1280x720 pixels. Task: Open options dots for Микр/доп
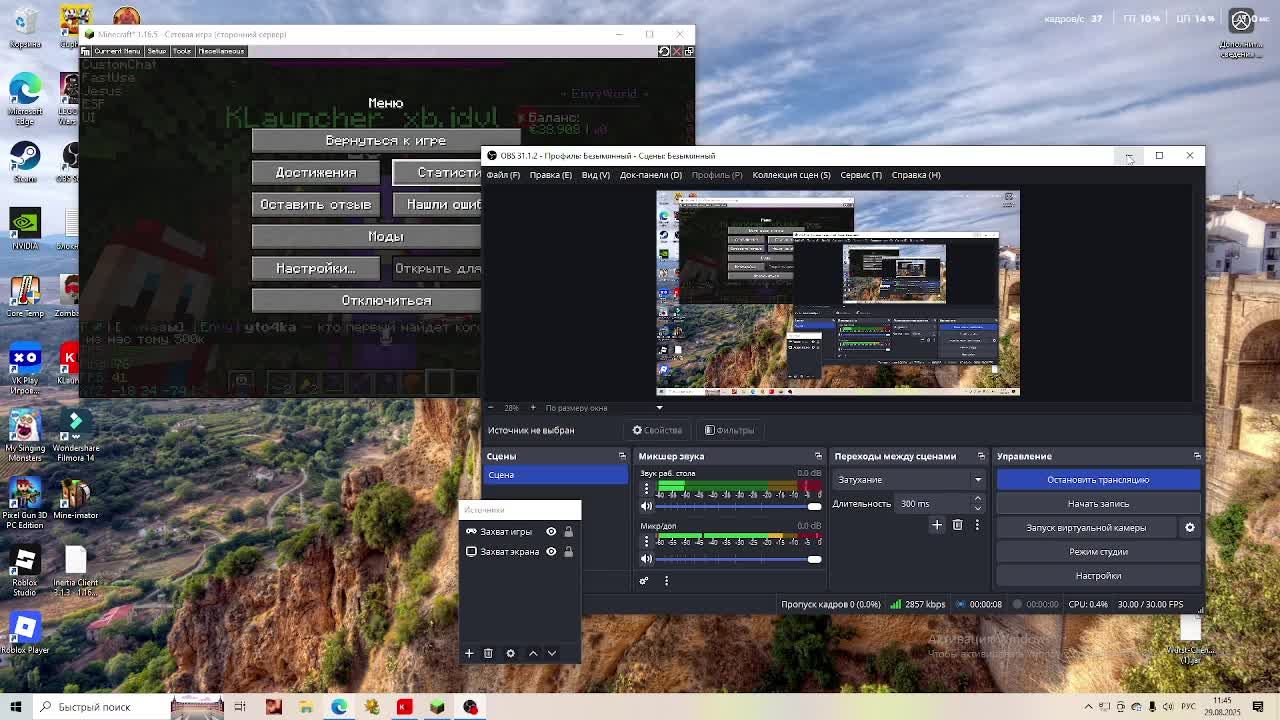coord(646,541)
